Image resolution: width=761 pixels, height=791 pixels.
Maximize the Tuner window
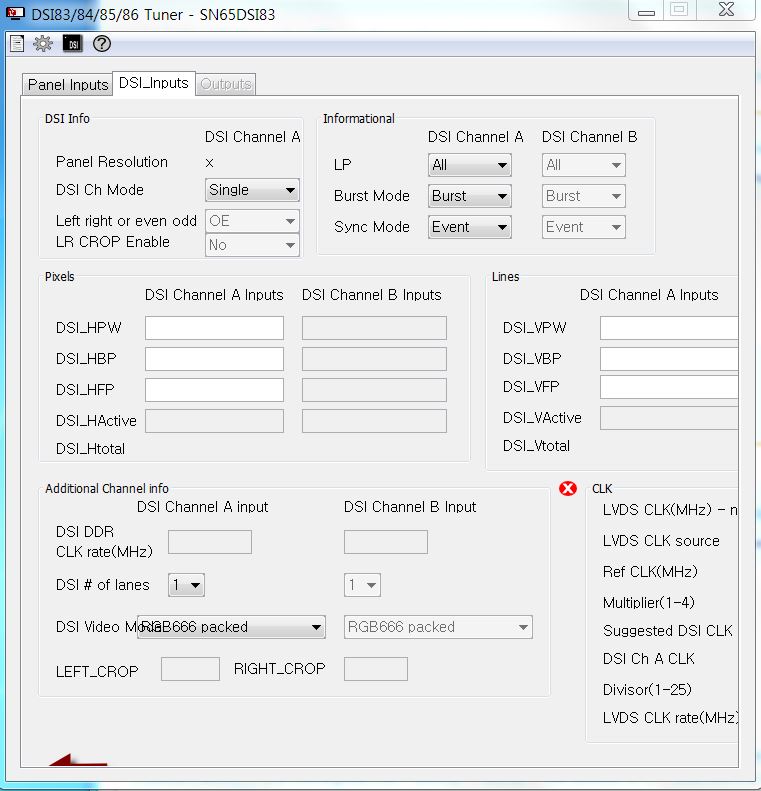tap(679, 11)
